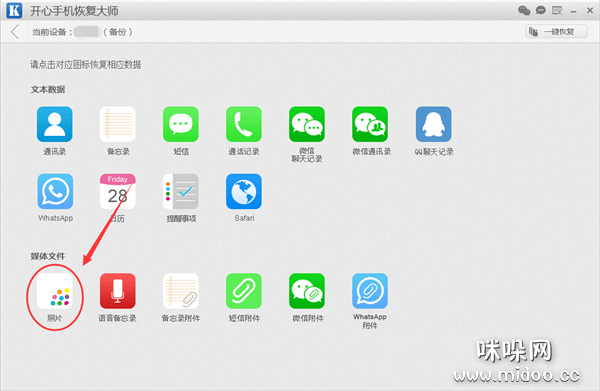Open QQ聊天记录 chat recovery icon
The width and height of the screenshot is (600, 391).
click(x=434, y=124)
